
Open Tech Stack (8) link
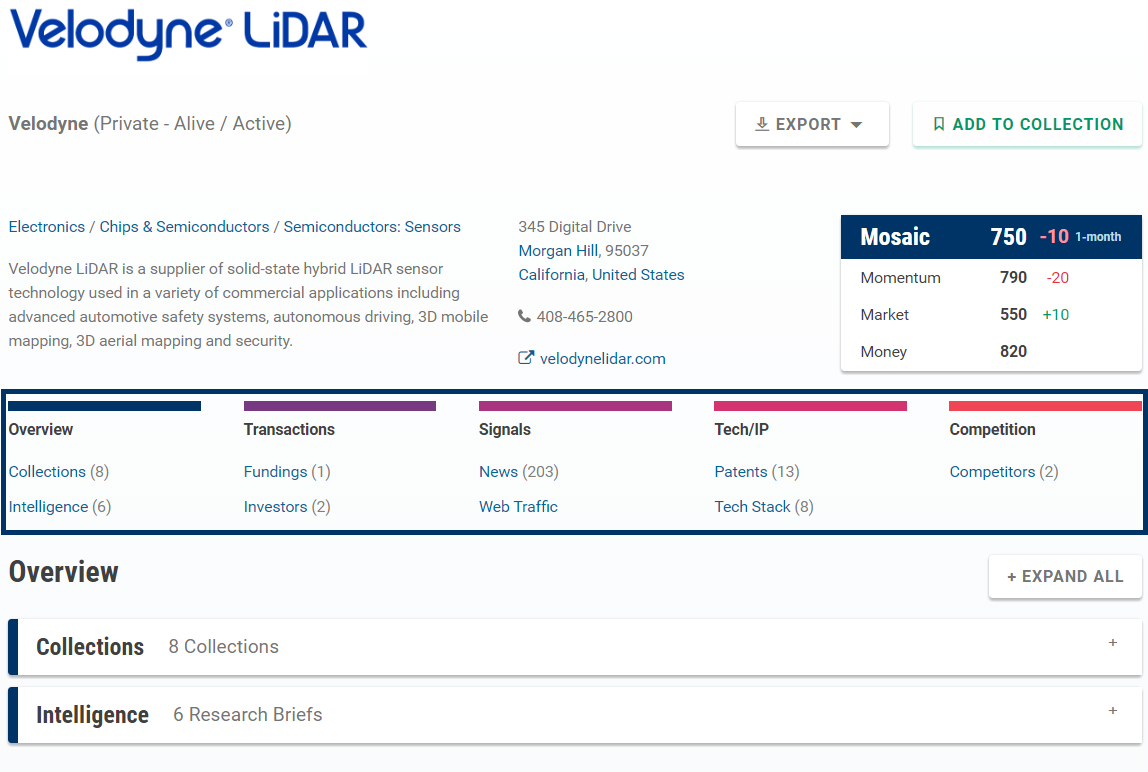coord(764,507)
